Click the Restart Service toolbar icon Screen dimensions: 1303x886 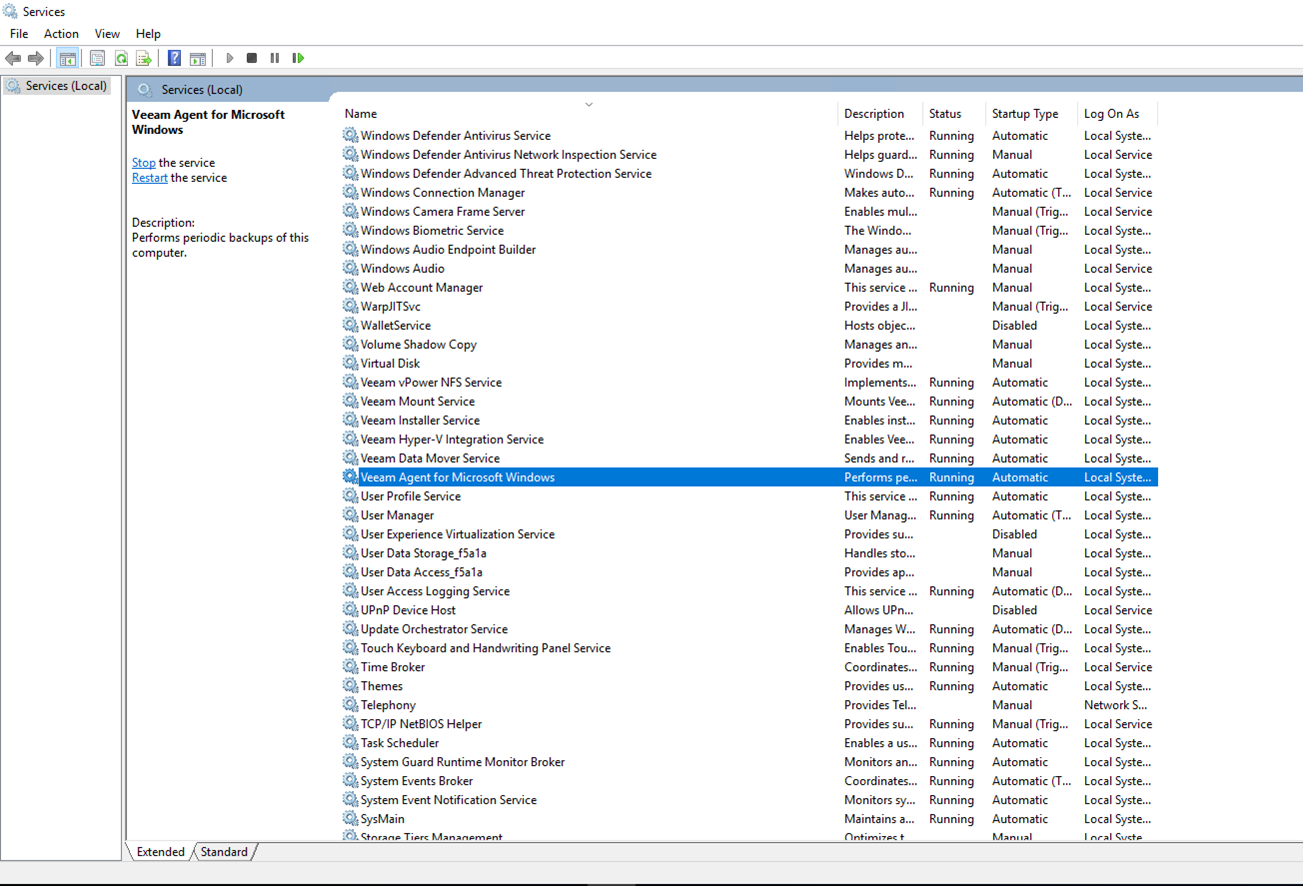point(298,58)
